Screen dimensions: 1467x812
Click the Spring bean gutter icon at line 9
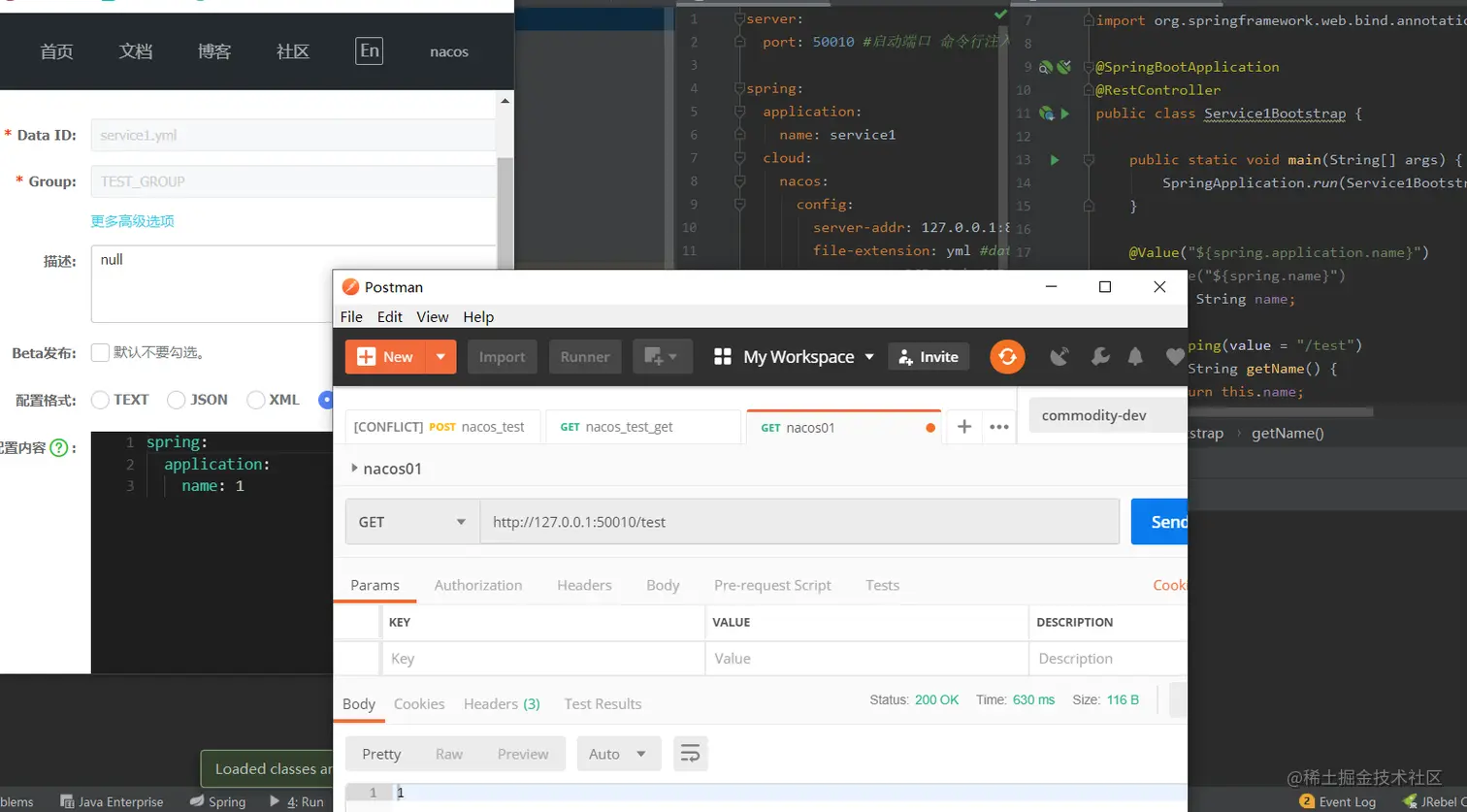1047,67
